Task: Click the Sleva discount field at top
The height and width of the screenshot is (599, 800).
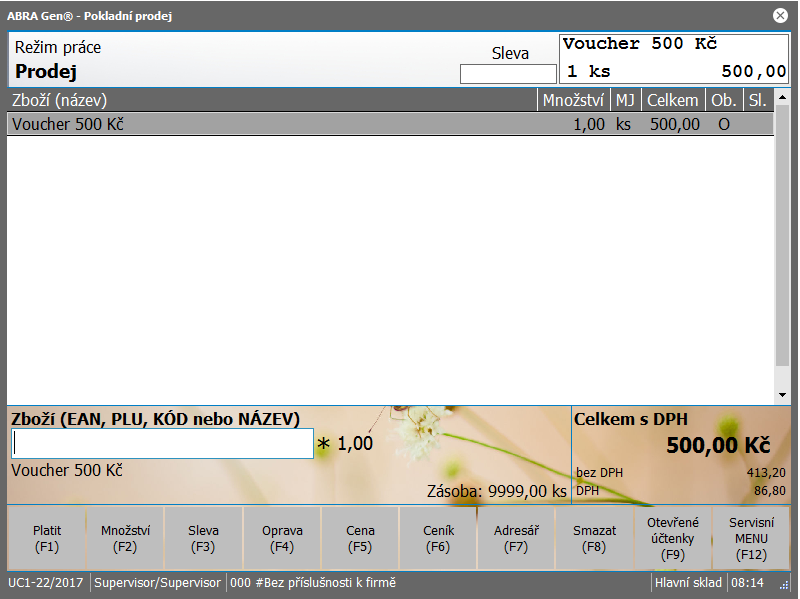Action: click(508, 74)
